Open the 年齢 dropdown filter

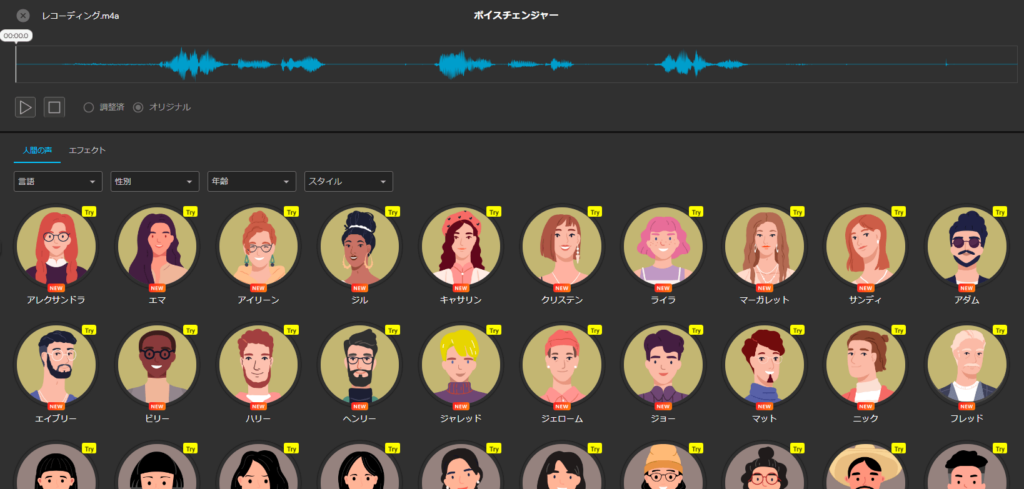252,181
